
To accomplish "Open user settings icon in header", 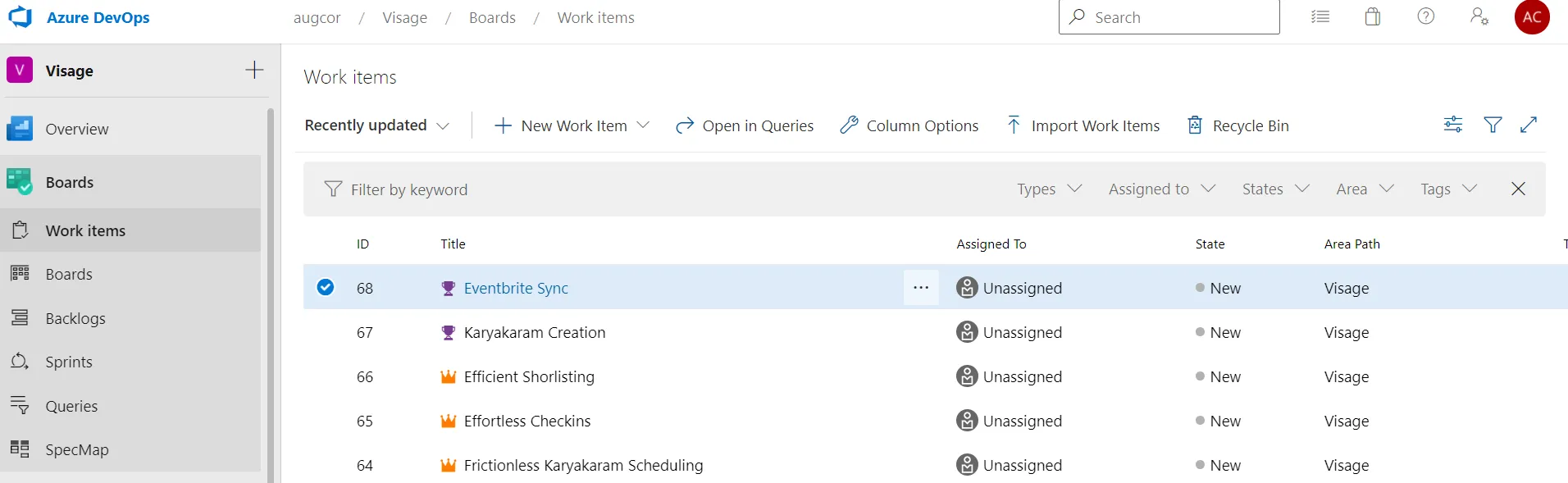I will (1479, 17).
